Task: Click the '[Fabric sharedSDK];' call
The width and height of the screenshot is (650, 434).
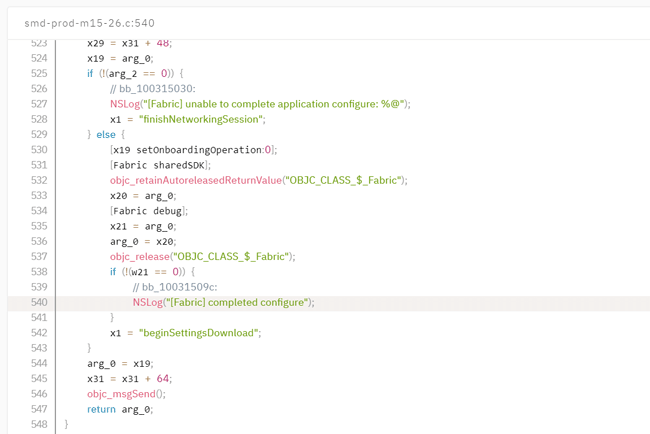Action: pos(160,165)
